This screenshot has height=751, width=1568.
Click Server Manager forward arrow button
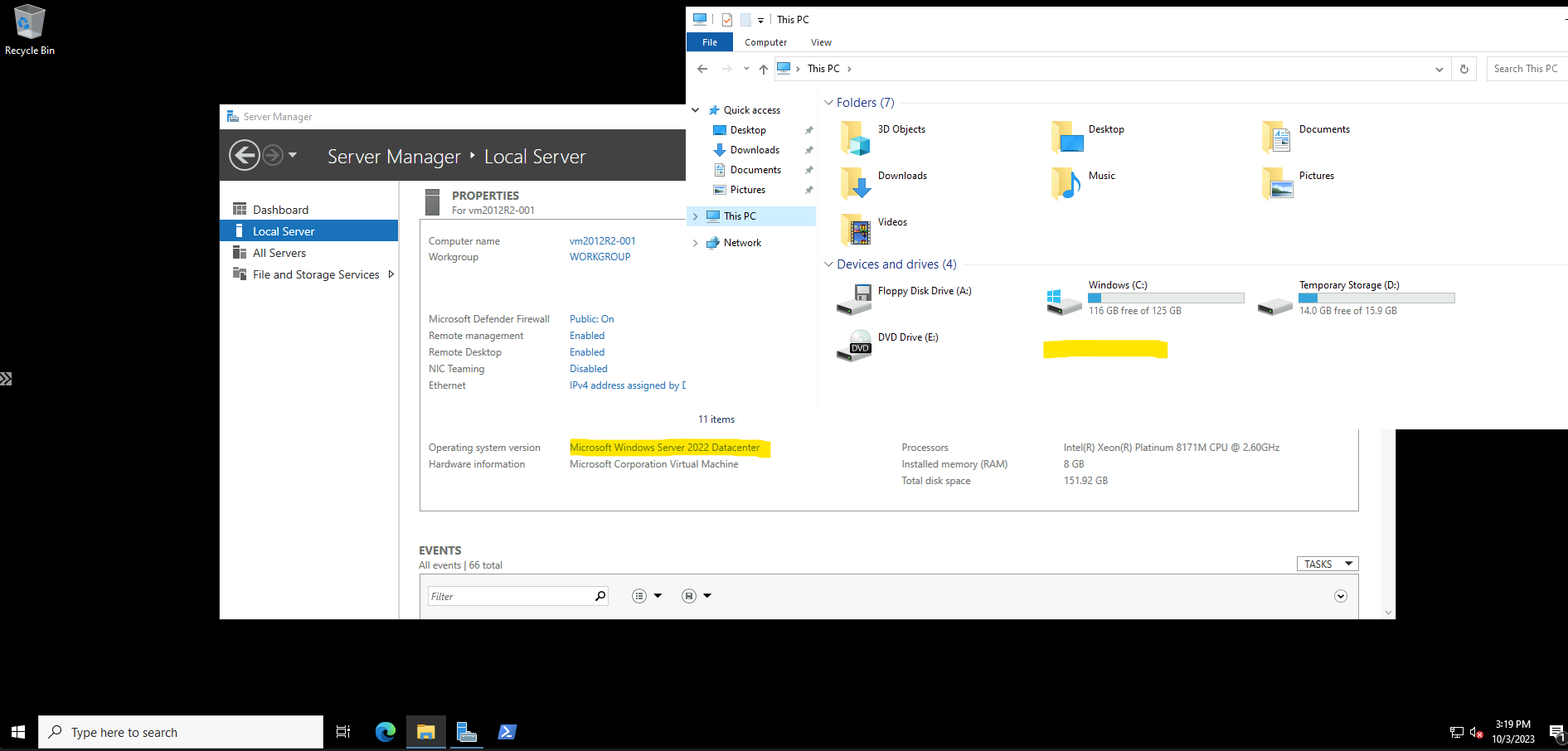273,155
